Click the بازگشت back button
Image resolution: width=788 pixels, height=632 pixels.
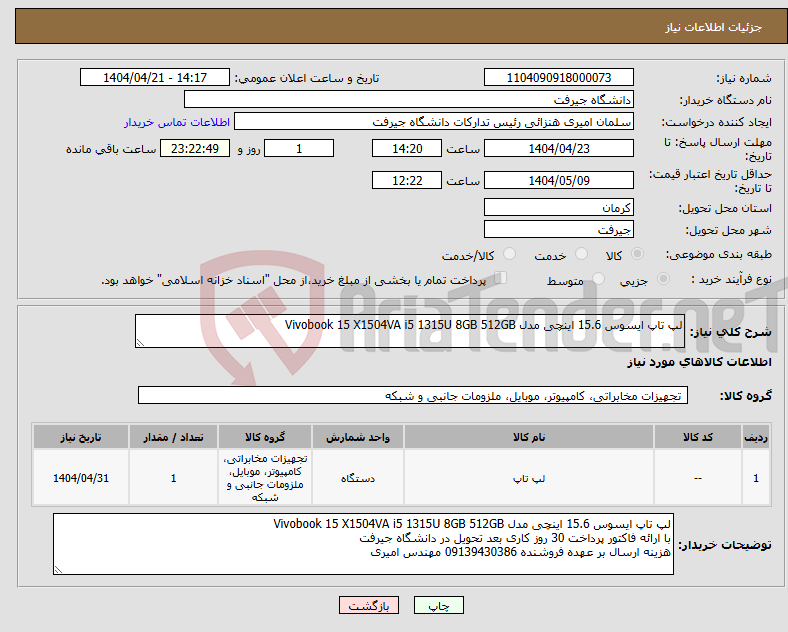click(369, 606)
